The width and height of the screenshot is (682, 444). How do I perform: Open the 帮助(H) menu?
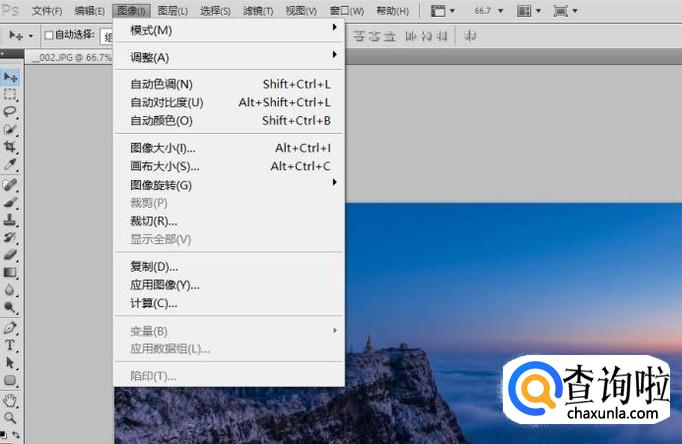coord(392,11)
